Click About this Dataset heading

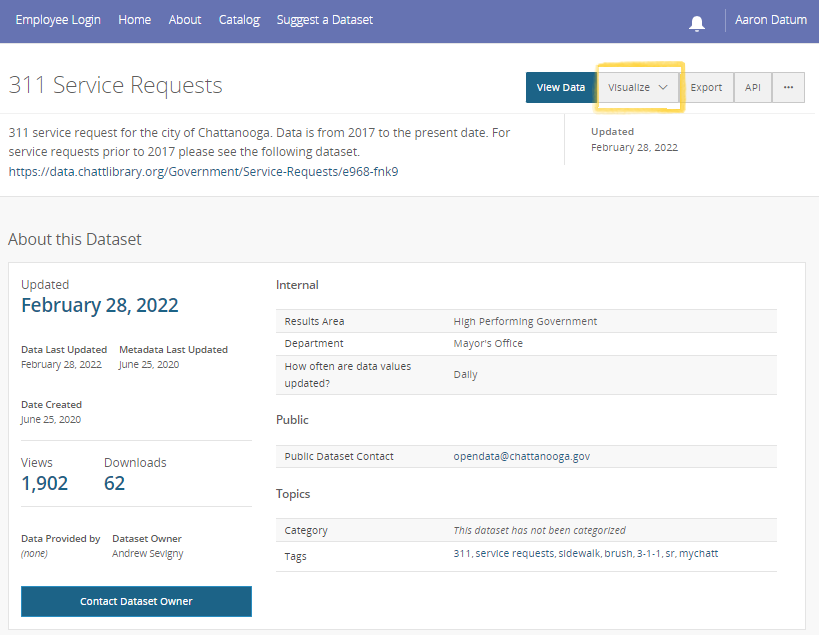(75, 239)
